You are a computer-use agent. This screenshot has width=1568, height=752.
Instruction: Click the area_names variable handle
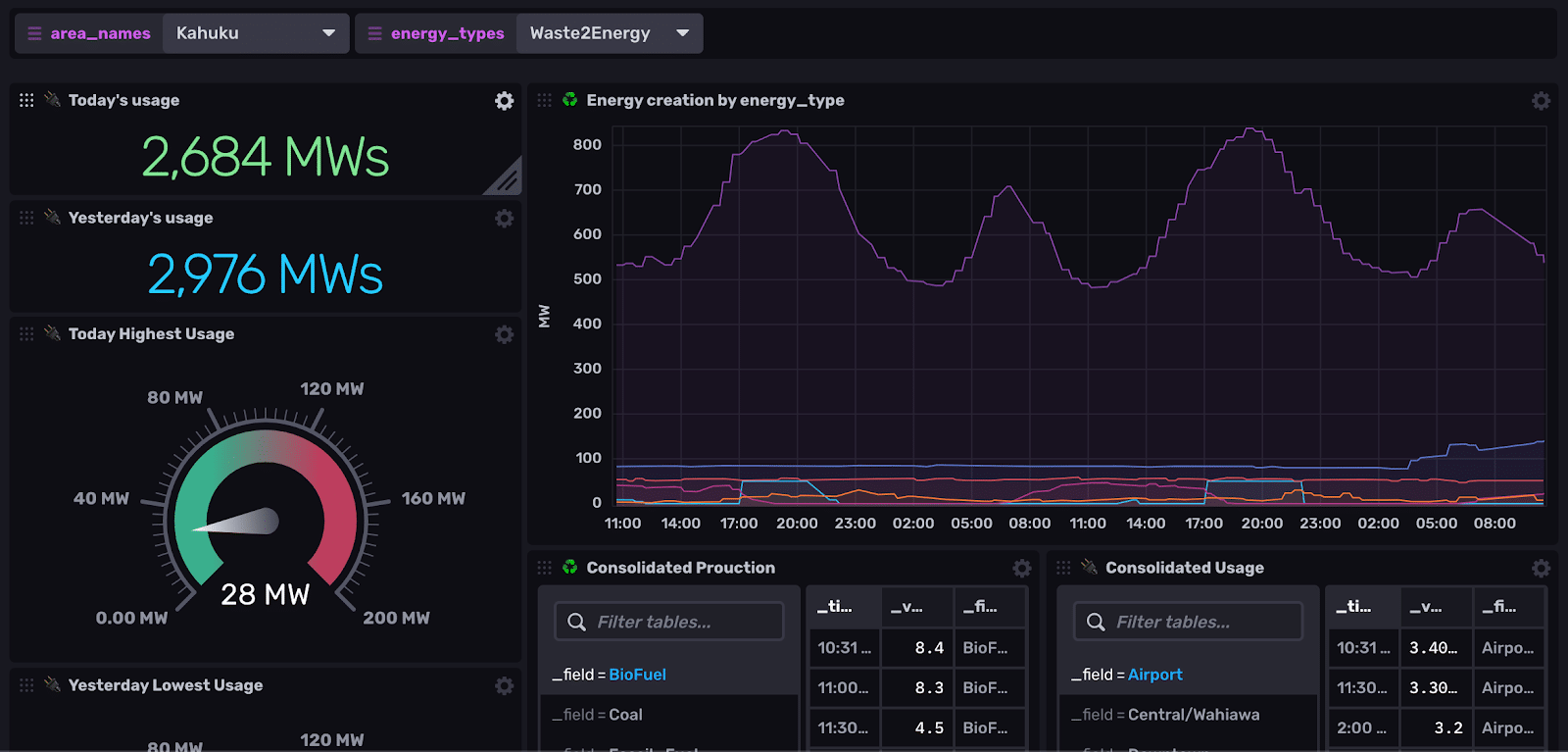click(35, 33)
